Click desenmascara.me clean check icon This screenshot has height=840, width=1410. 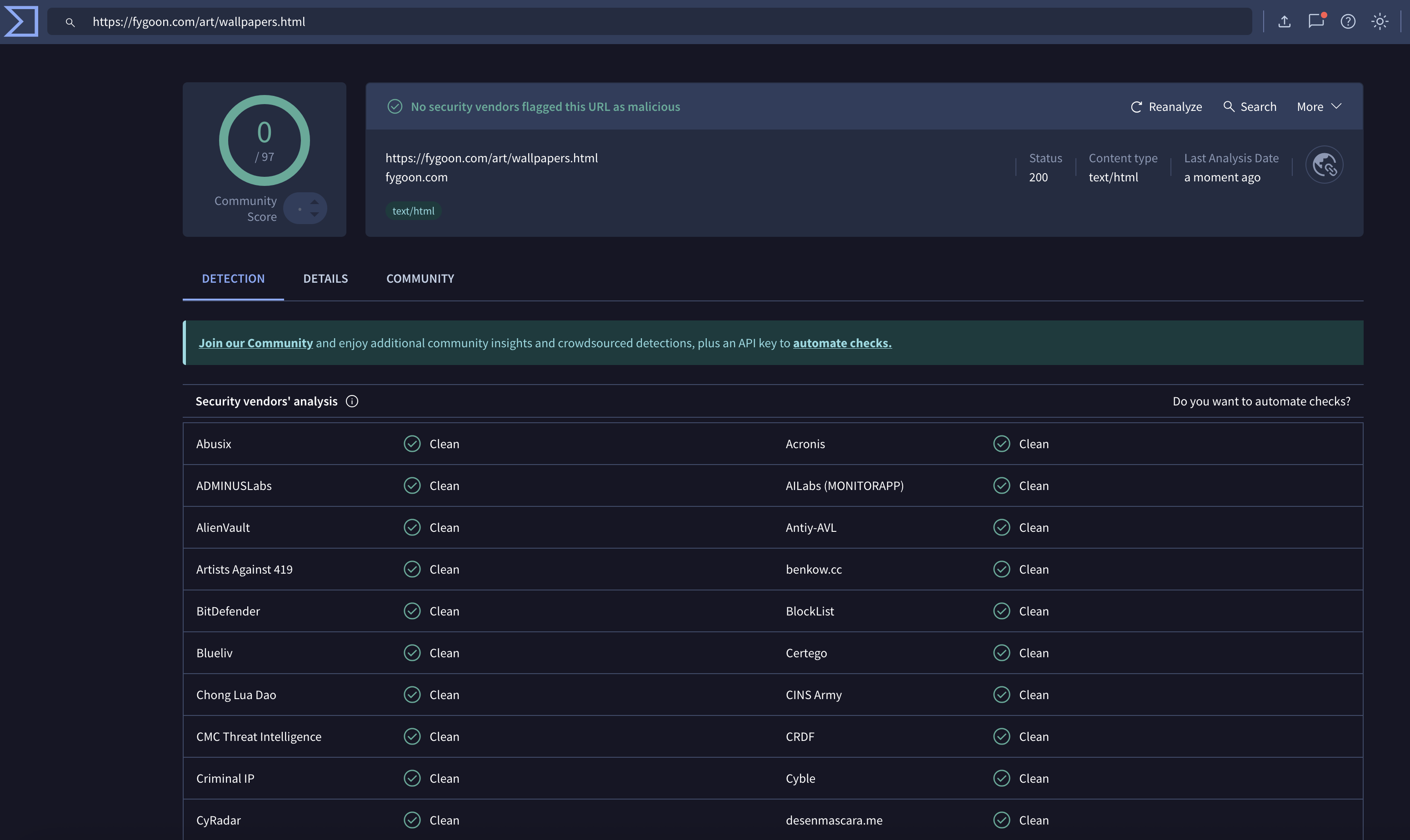coord(1001,820)
